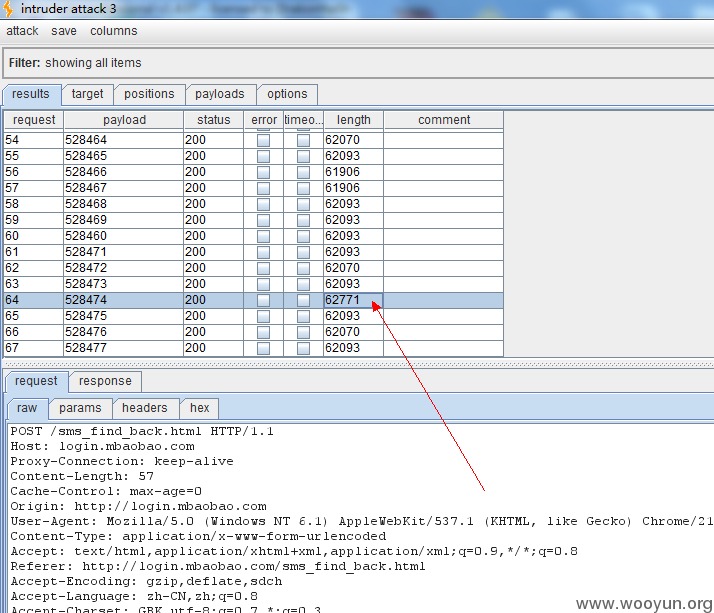The image size is (714, 613).
Task: Select payload cell 528471
Action: (x=123, y=252)
